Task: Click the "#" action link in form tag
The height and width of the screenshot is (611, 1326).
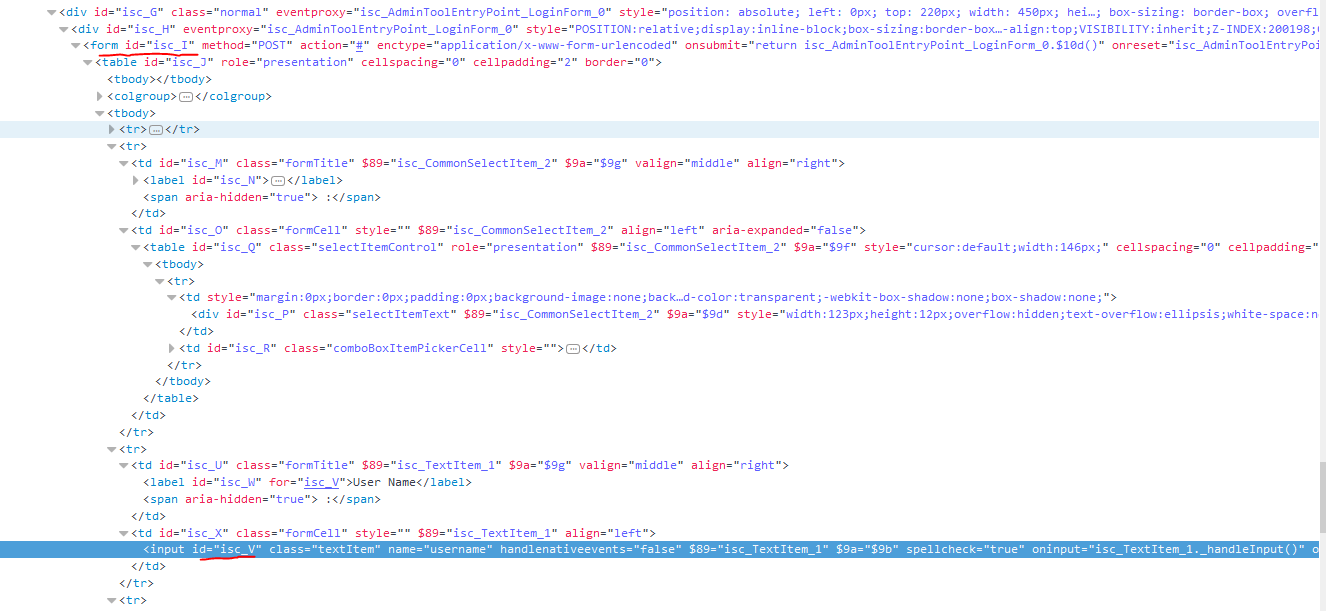Action: pos(359,46)
